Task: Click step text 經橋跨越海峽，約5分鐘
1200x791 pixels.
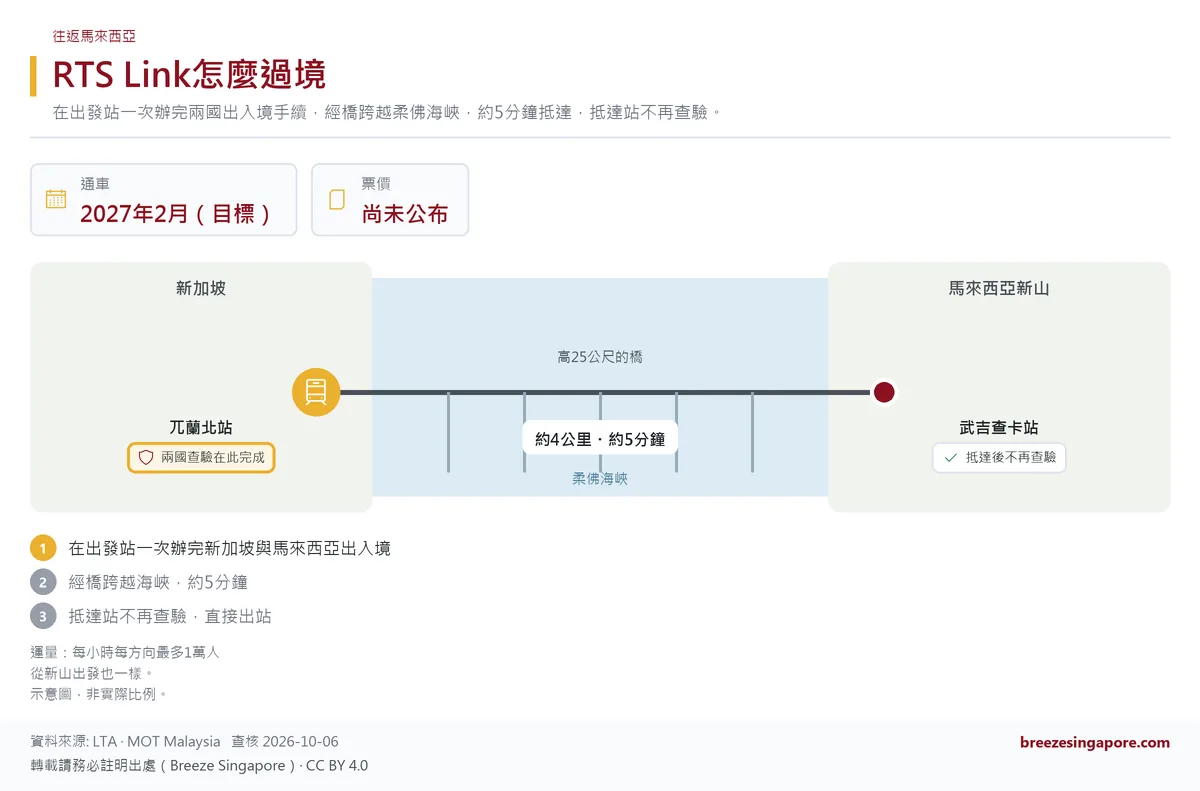Action: click(x=158, y=582)
